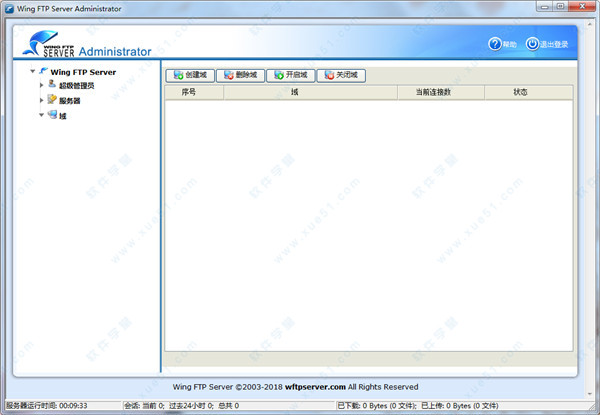The width and height of the screenshot is (600, 415).
Task: Click the 退出登录 logout text label
Action: pos(554,44)
